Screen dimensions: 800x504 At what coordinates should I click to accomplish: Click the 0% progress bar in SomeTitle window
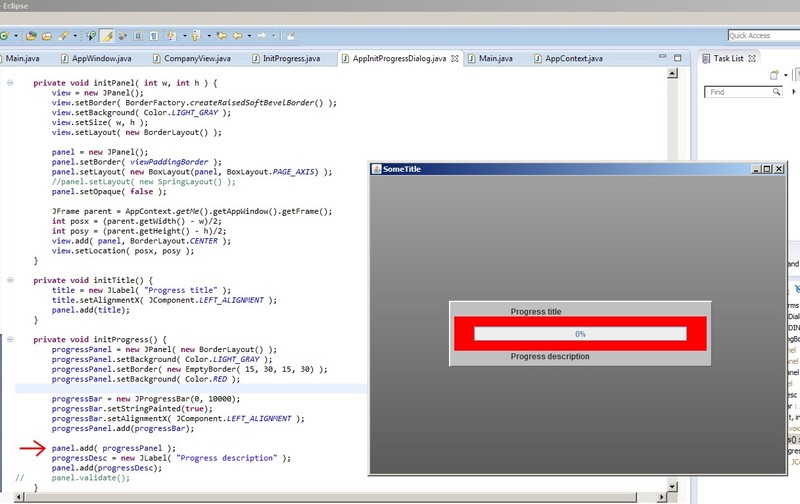pos(580,334)
